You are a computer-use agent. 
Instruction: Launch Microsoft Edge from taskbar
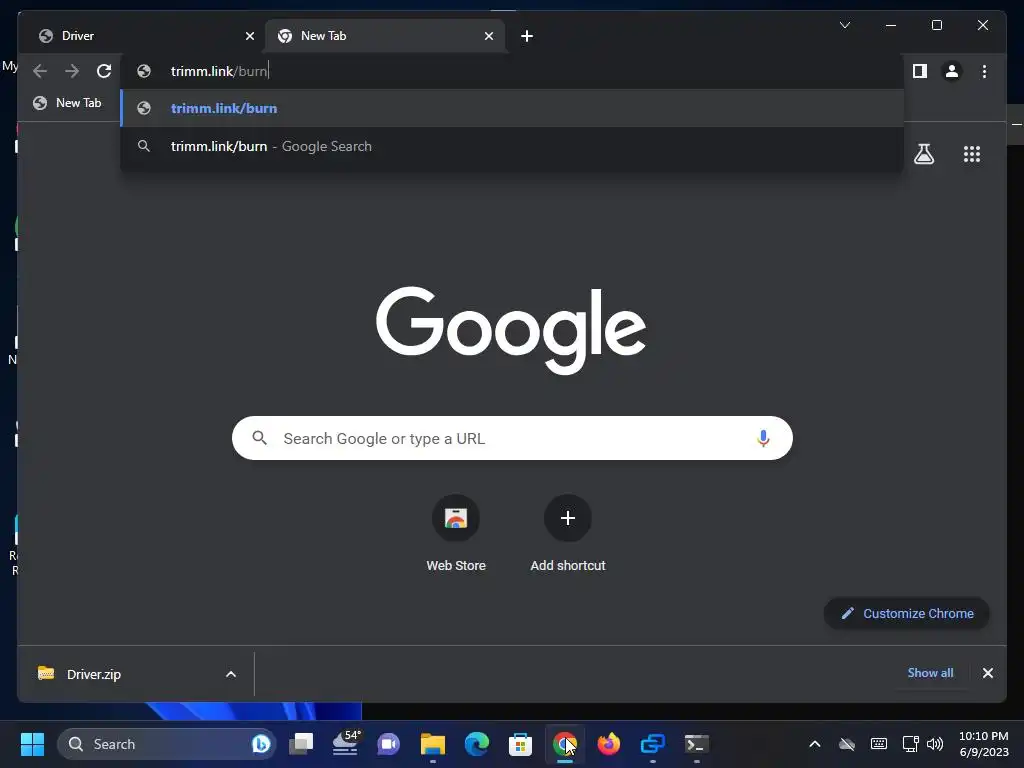pos(477,744)
